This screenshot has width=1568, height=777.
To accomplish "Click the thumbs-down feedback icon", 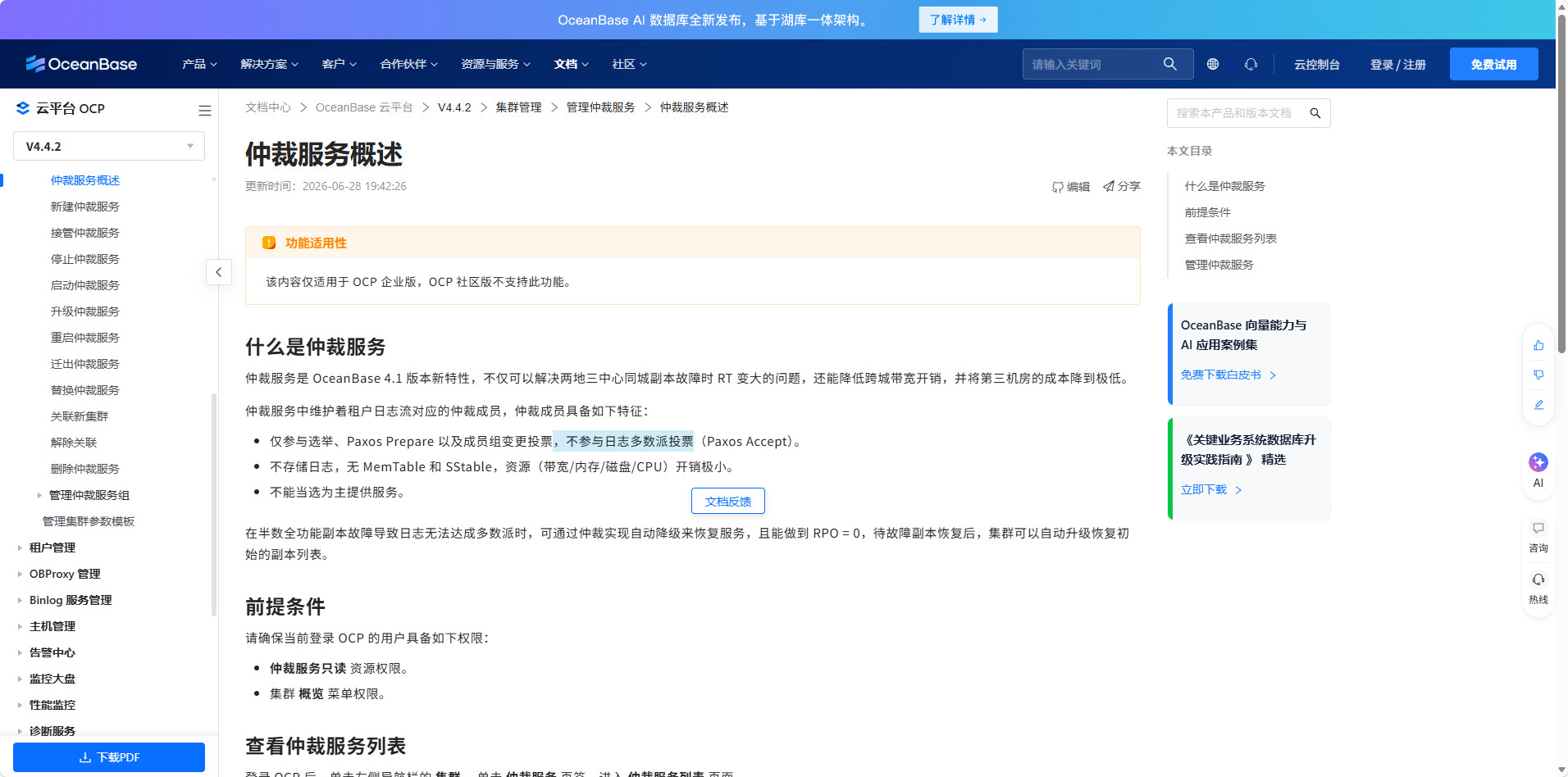I will click(x=1538, y=375).
